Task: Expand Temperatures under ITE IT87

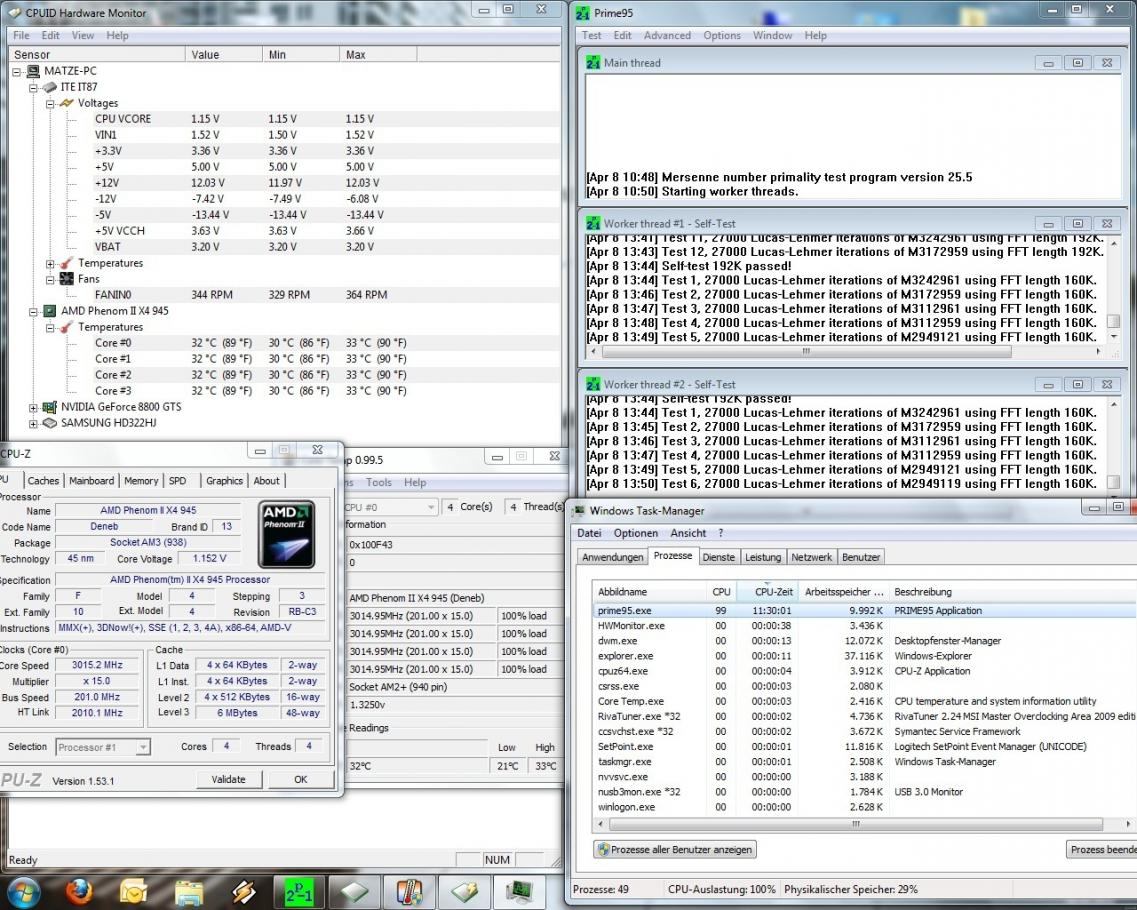Action: 50,264
